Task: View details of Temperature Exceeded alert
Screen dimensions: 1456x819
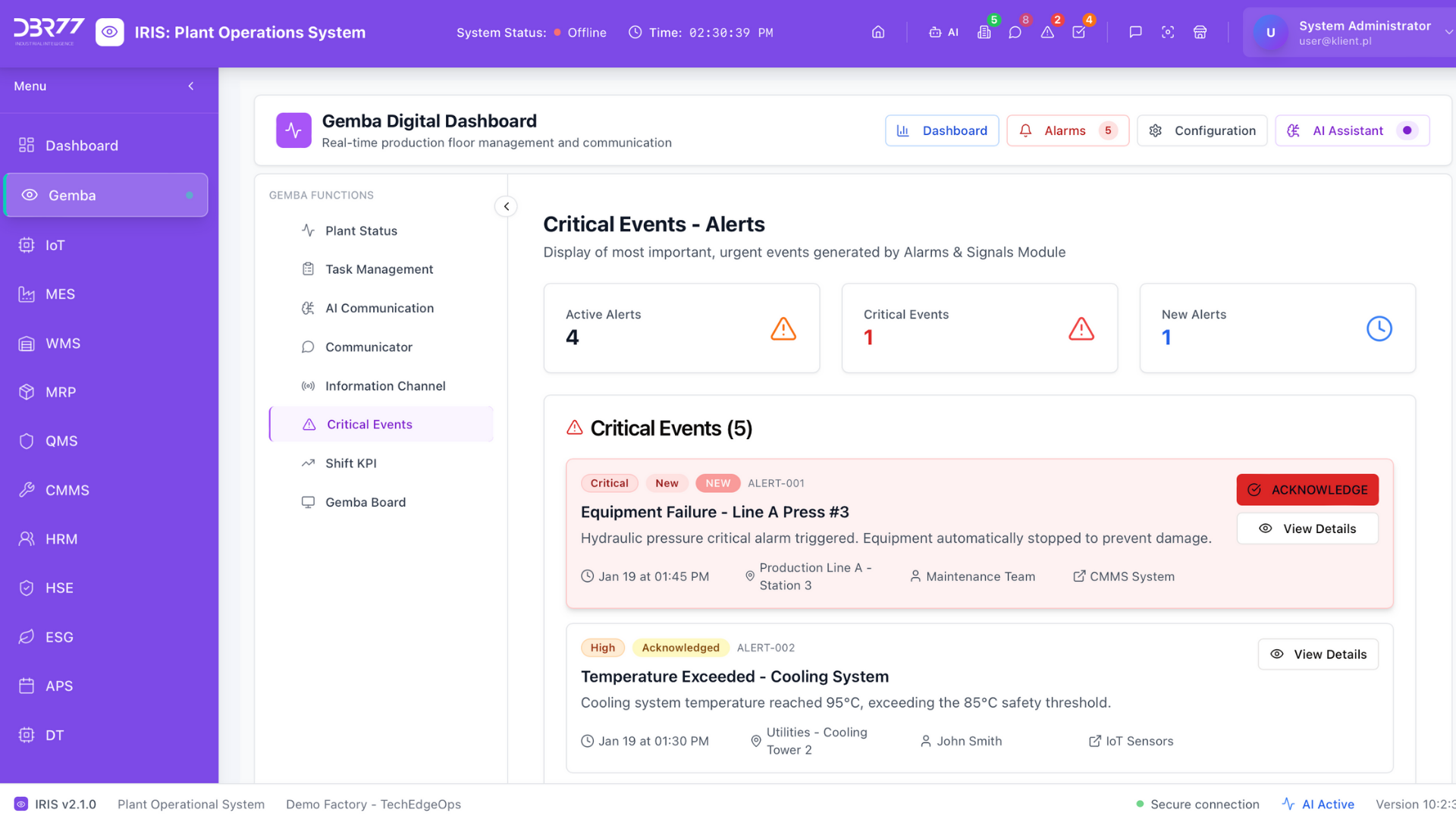Action: click(x=1318, y=654)
